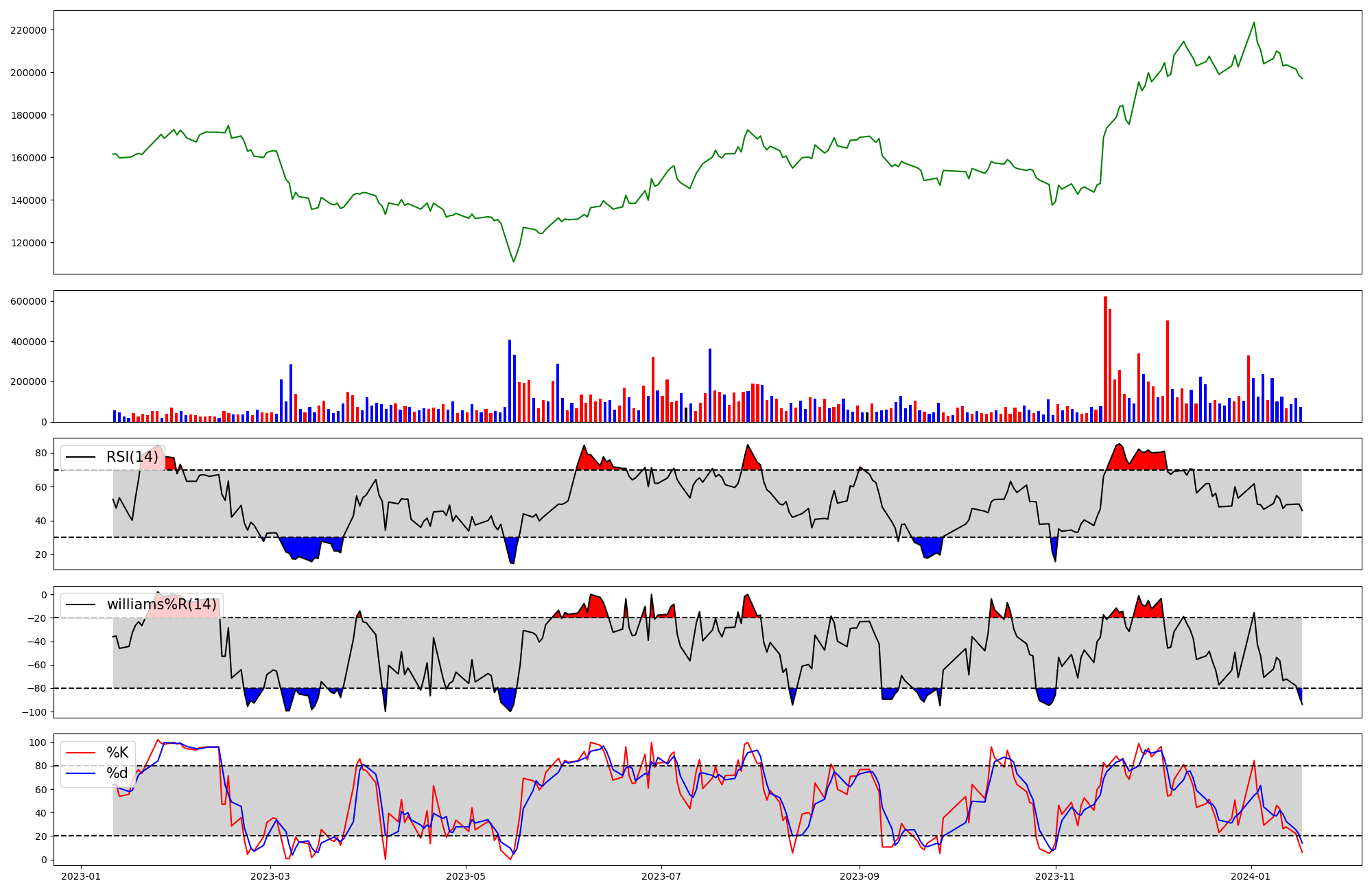
Task: Click the green price line's highest peak
Action: pyautogui.click(x=1254, y=23)
